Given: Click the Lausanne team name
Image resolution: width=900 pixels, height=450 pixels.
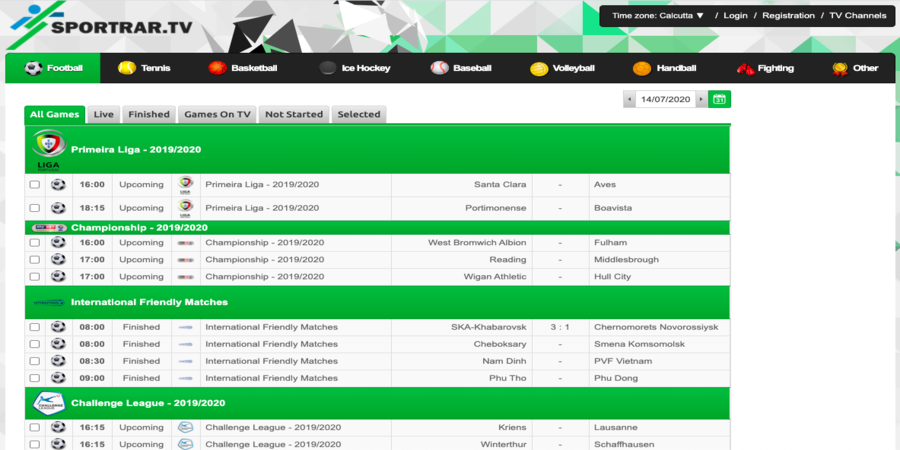Looking at the screenshot, I should (x=616, y=428).
